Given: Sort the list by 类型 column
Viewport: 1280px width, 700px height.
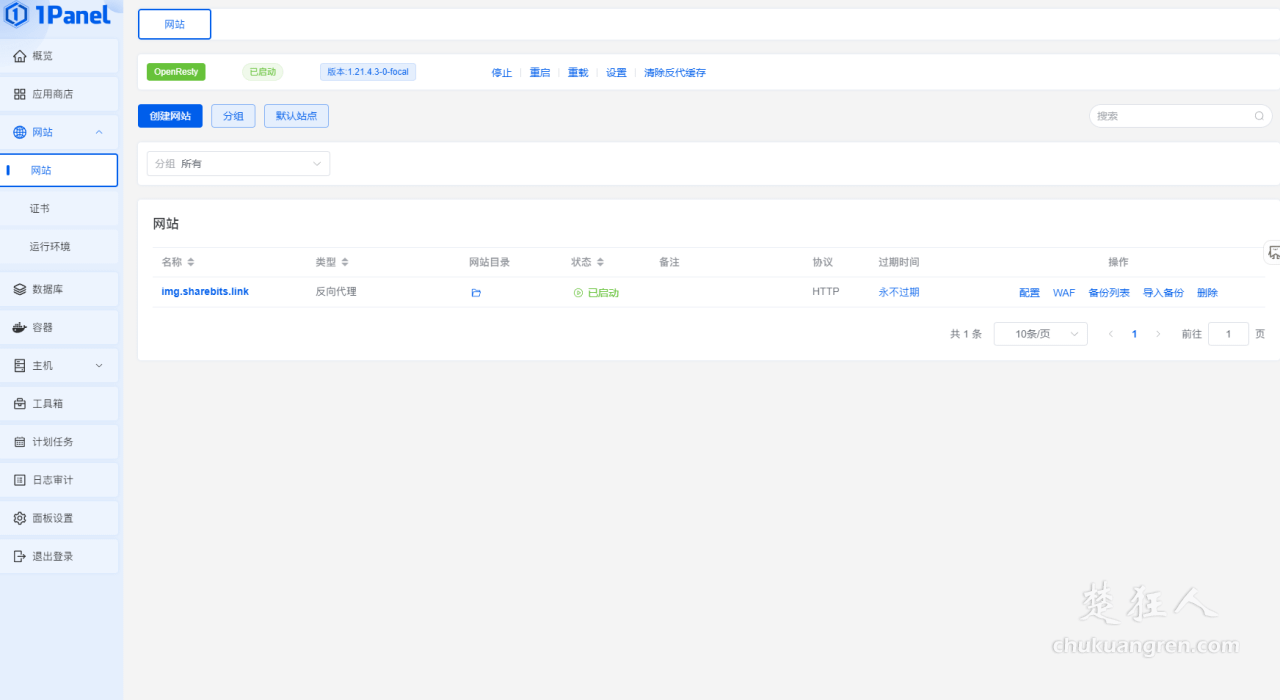Looking at the screenshot, I should pos(345,262).
